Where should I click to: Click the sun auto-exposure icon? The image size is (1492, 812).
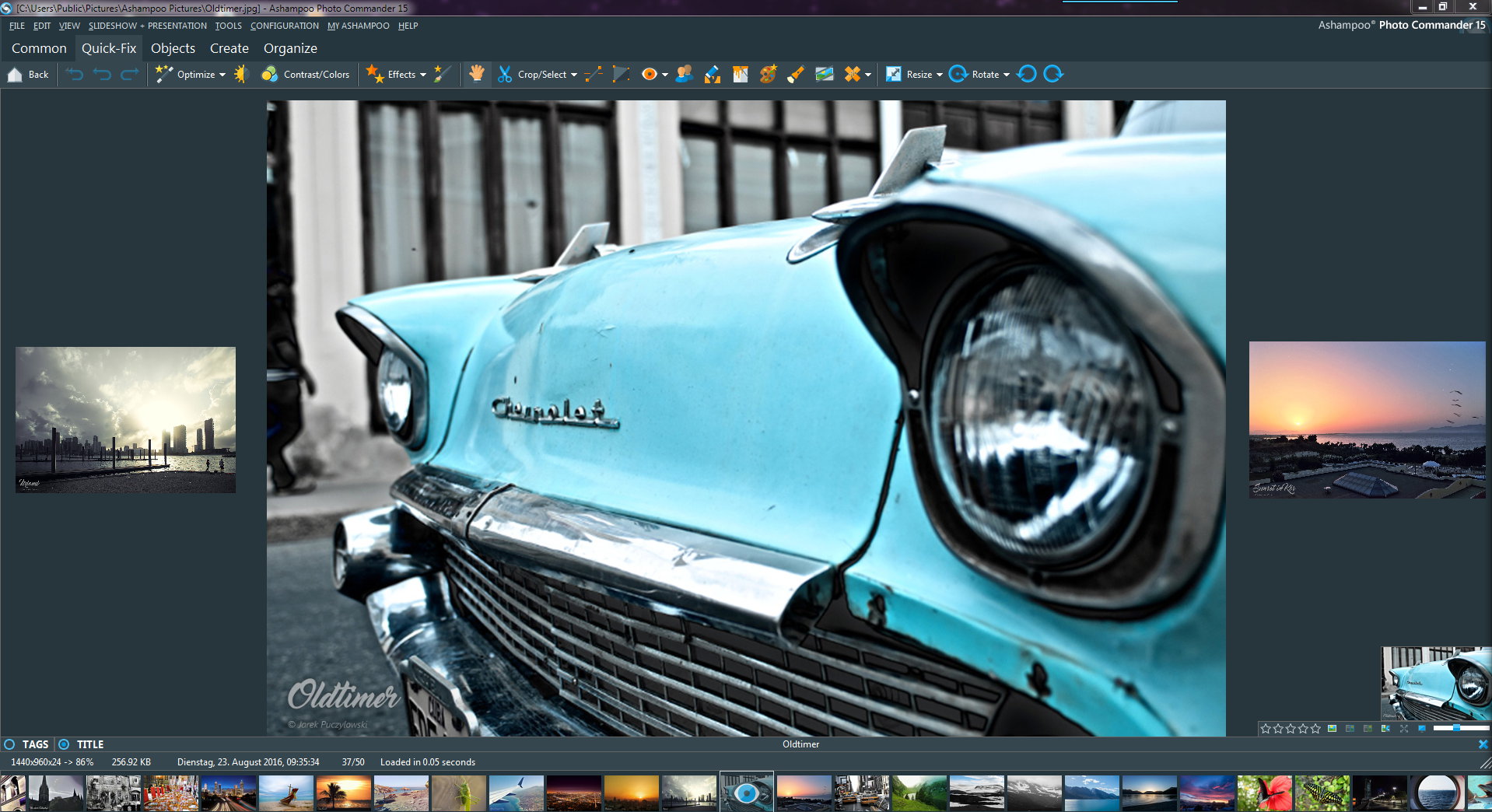pos(241,74)
